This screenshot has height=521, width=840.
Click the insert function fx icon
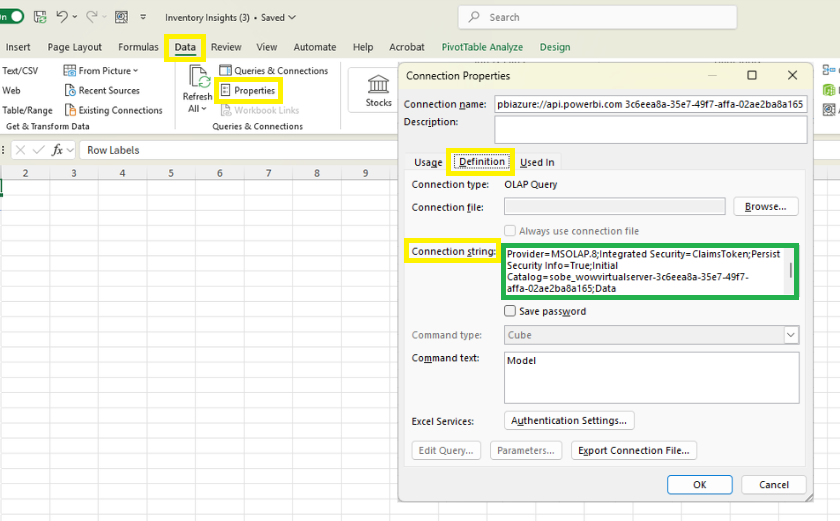point(58,150)
